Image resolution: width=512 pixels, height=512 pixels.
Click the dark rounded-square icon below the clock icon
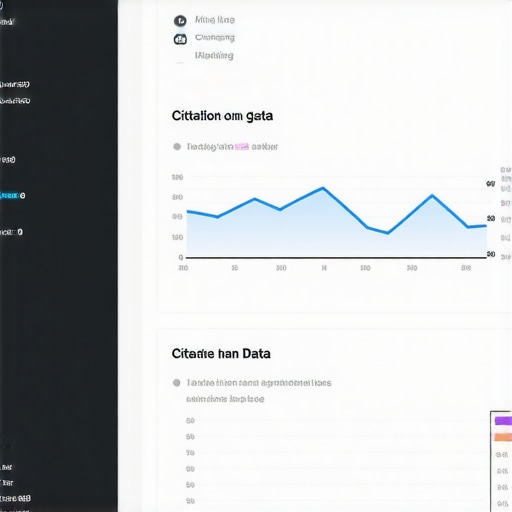point(180,39)
